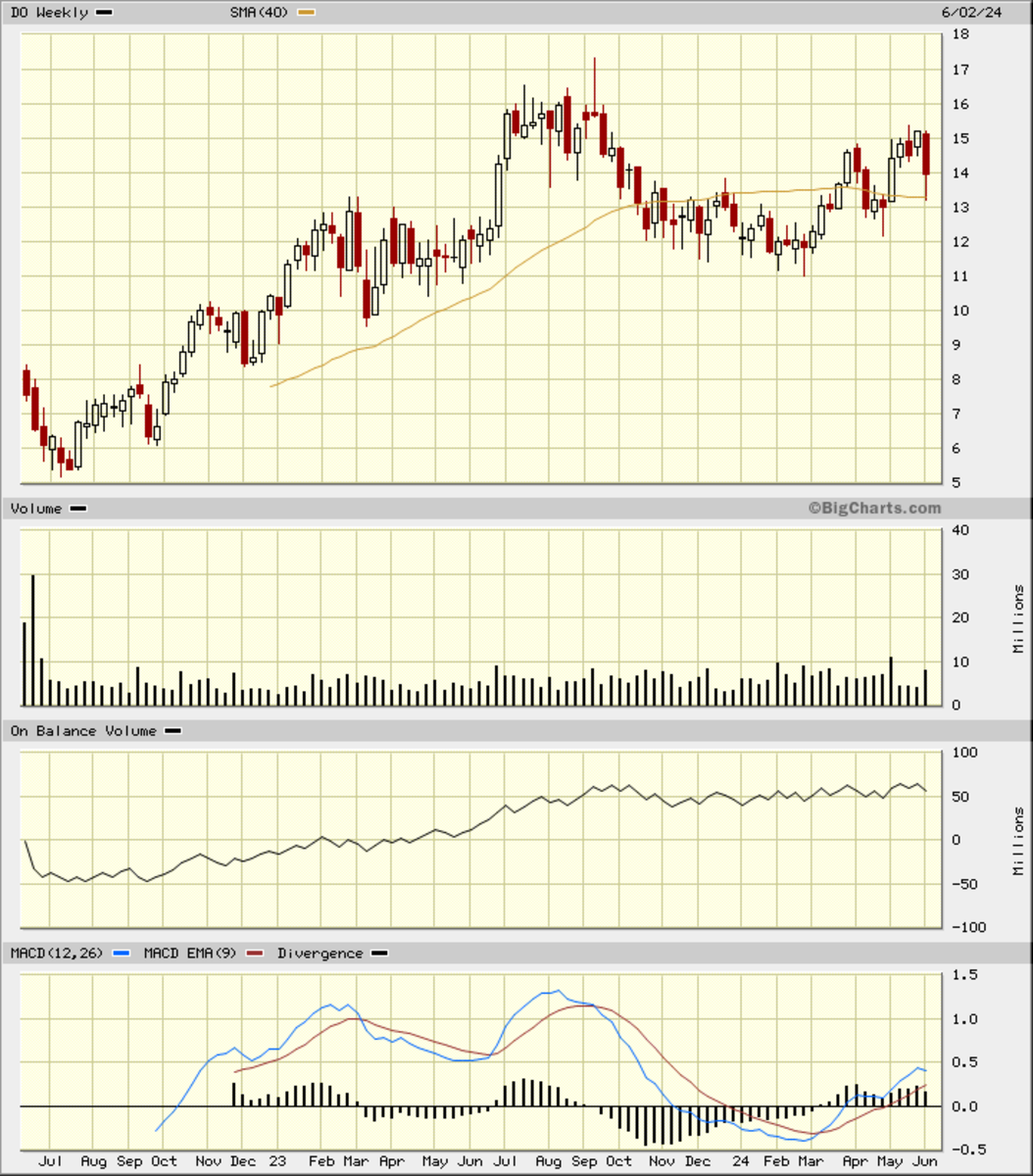Open the BigCharts.com watermark link
The image size is (1033, 1176).
(874, 508)
